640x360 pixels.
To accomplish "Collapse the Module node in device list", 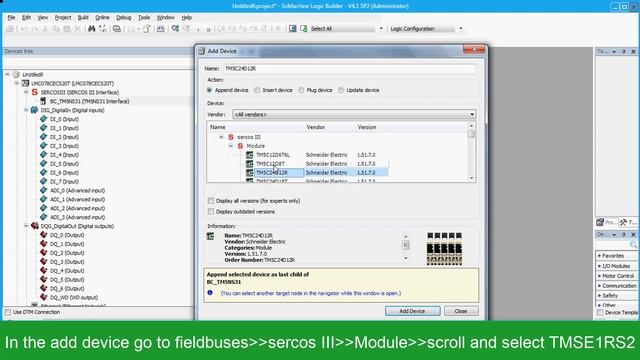I will [231, 146].
